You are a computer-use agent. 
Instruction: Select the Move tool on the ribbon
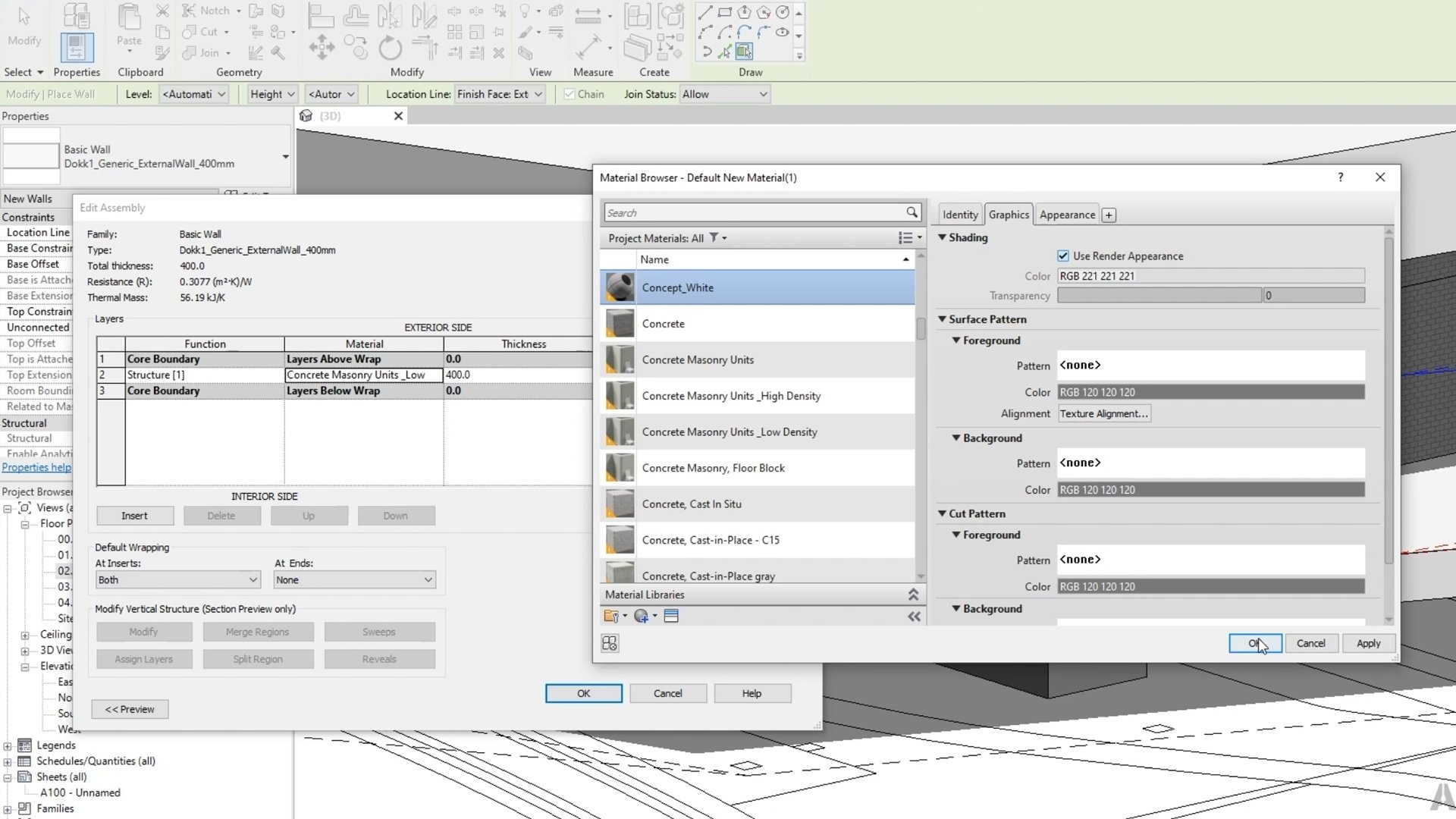322,47
